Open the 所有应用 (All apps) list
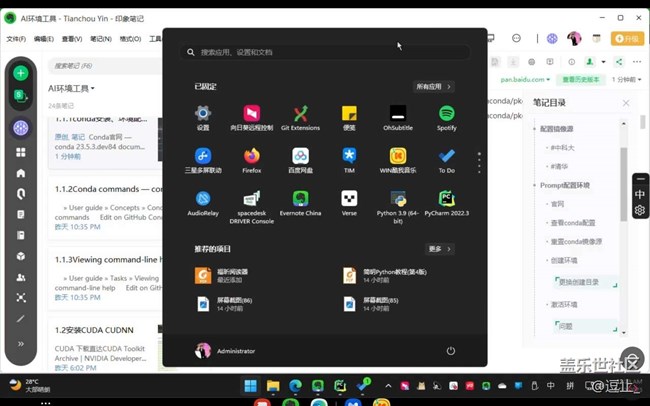Image resolution: width=650 pixels, height=406 pixels. [434, 87]
